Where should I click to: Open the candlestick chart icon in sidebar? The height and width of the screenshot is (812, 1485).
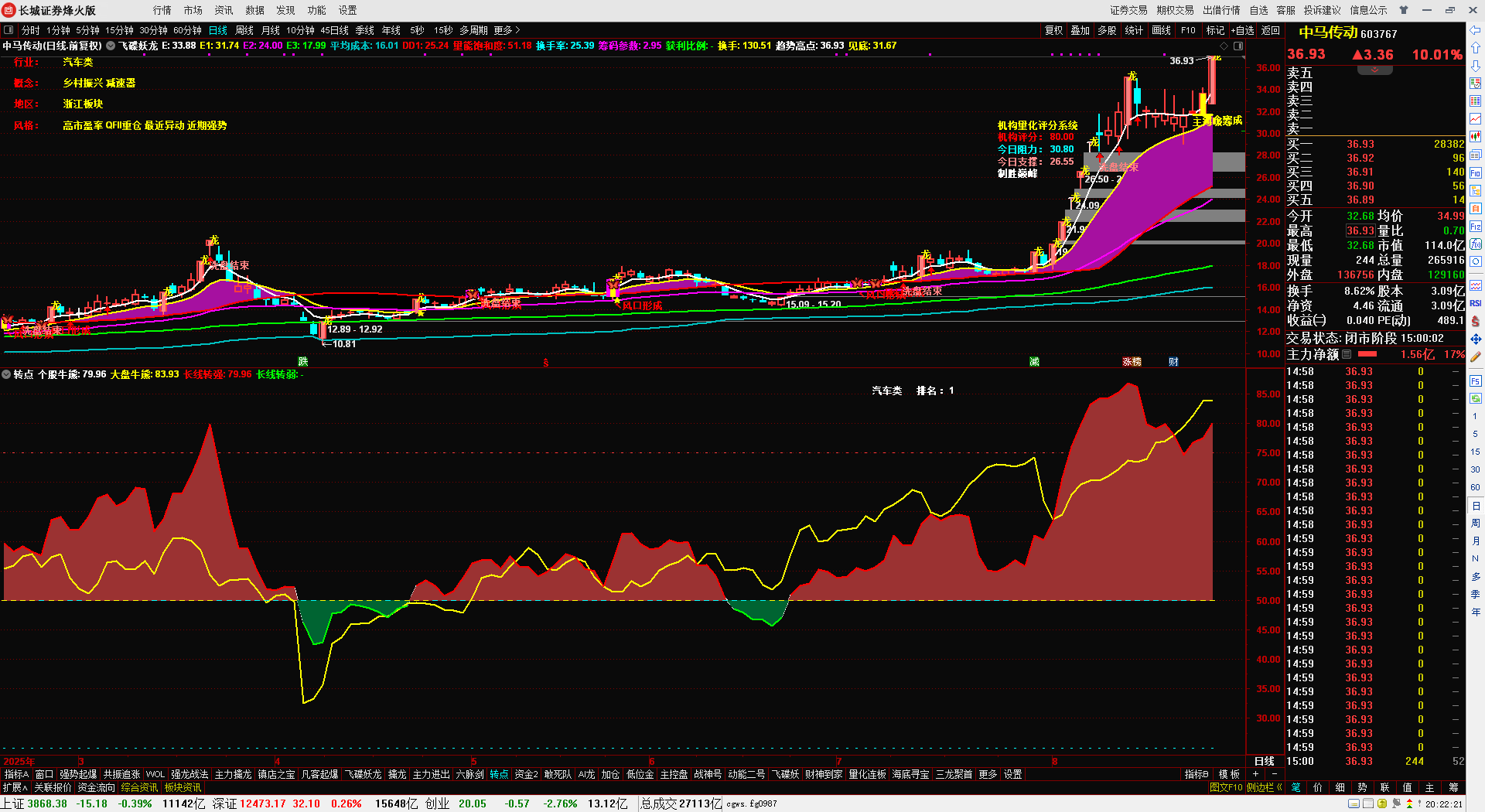pos(1476,137)
